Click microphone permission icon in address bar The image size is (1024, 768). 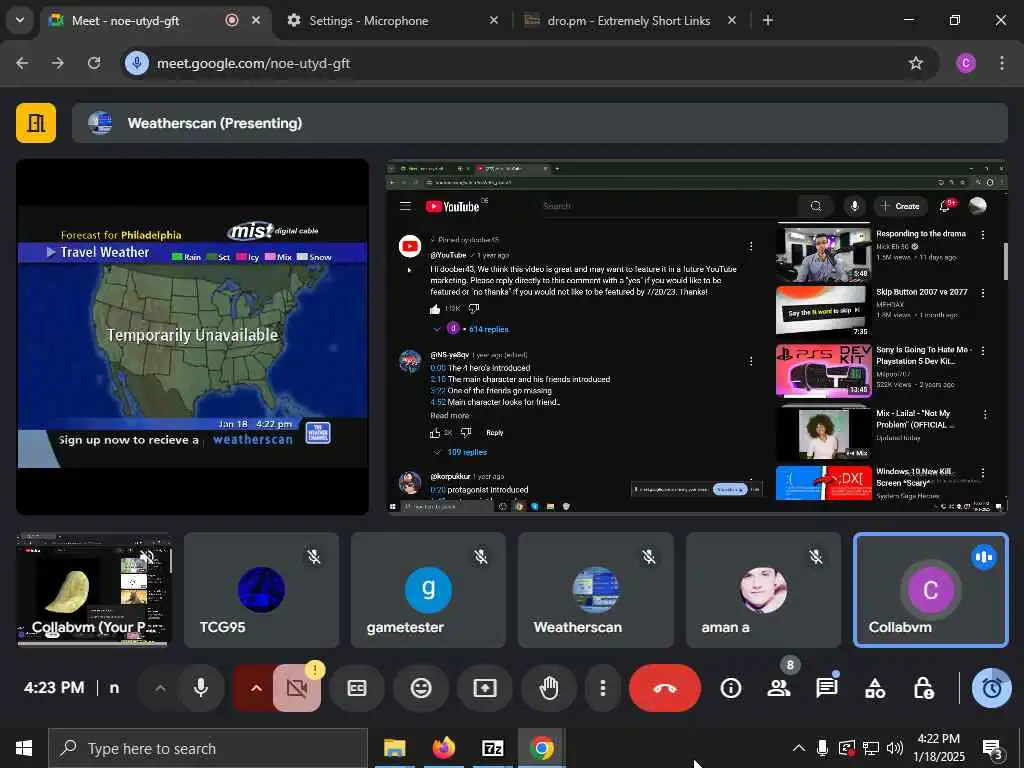click(136, 63)
